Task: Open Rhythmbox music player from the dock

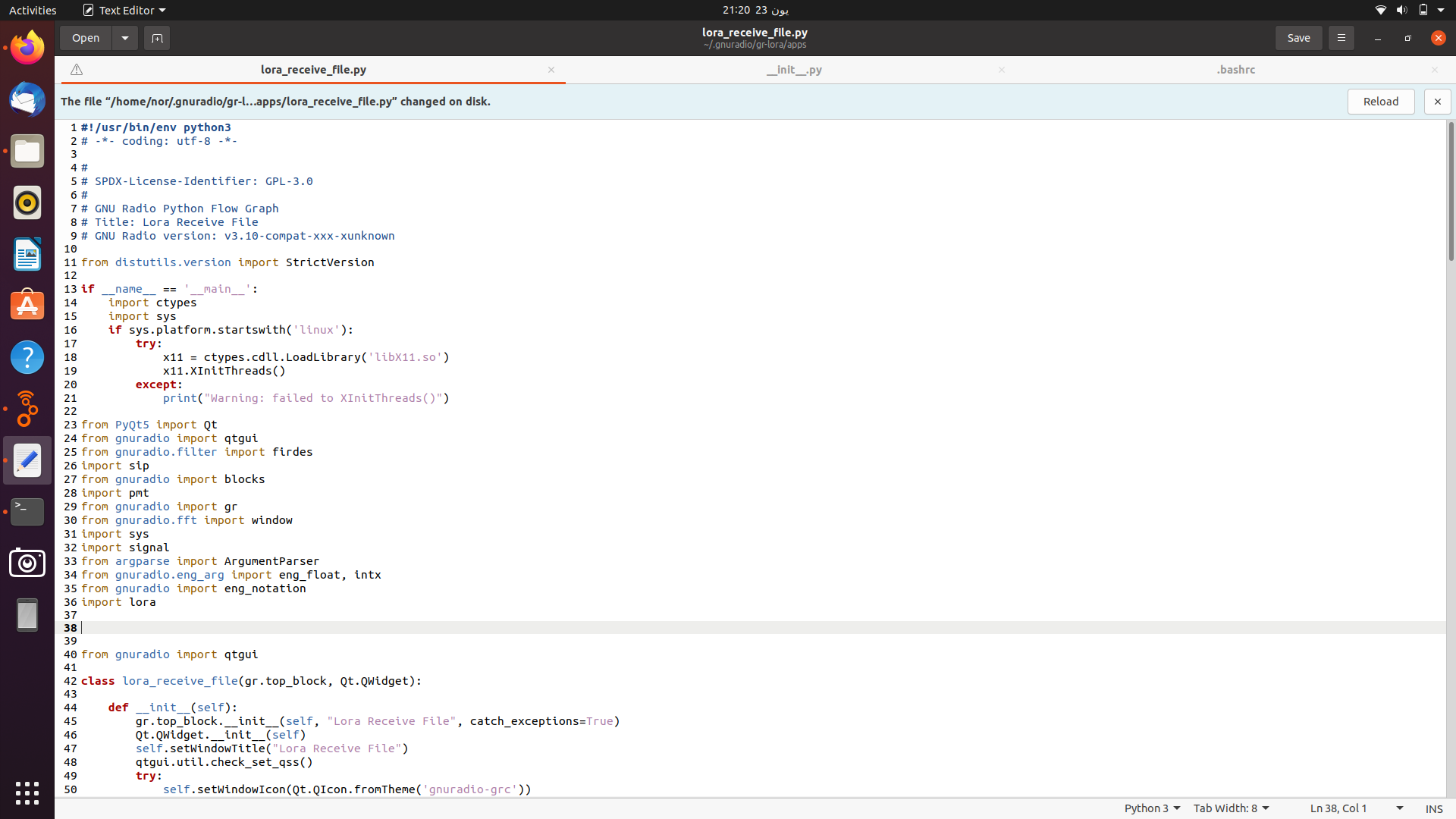Action: point(27,203)
